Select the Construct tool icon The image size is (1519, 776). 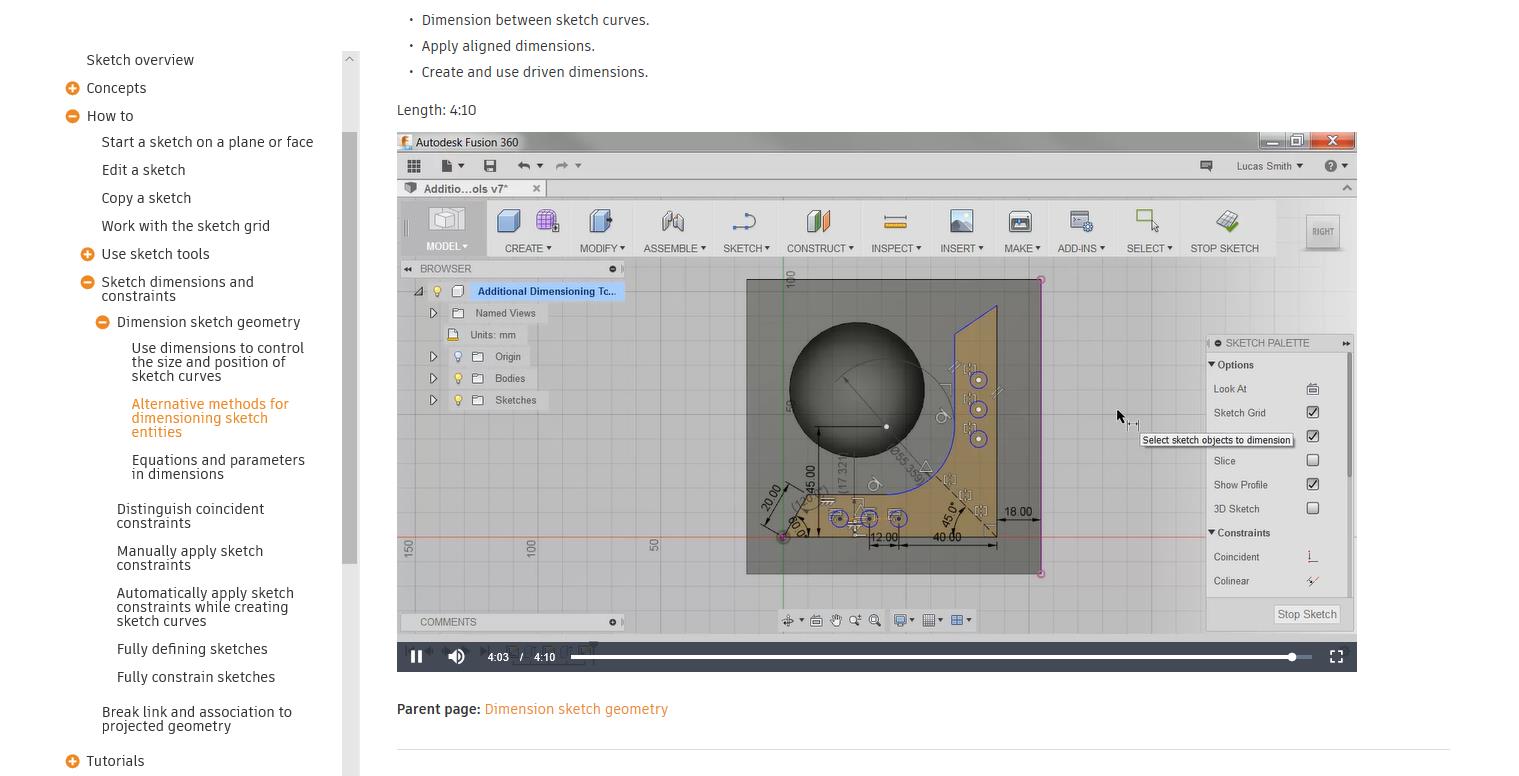pos(818,221)
